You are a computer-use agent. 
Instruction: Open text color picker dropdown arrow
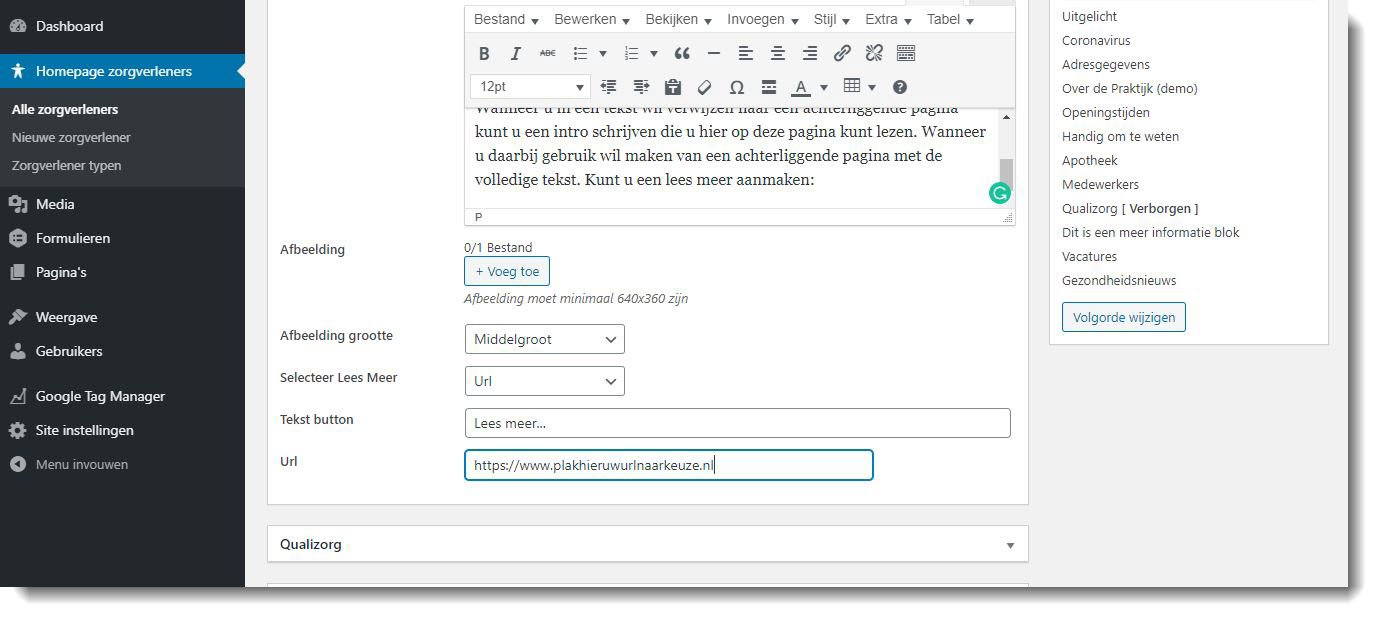point(824,87)
